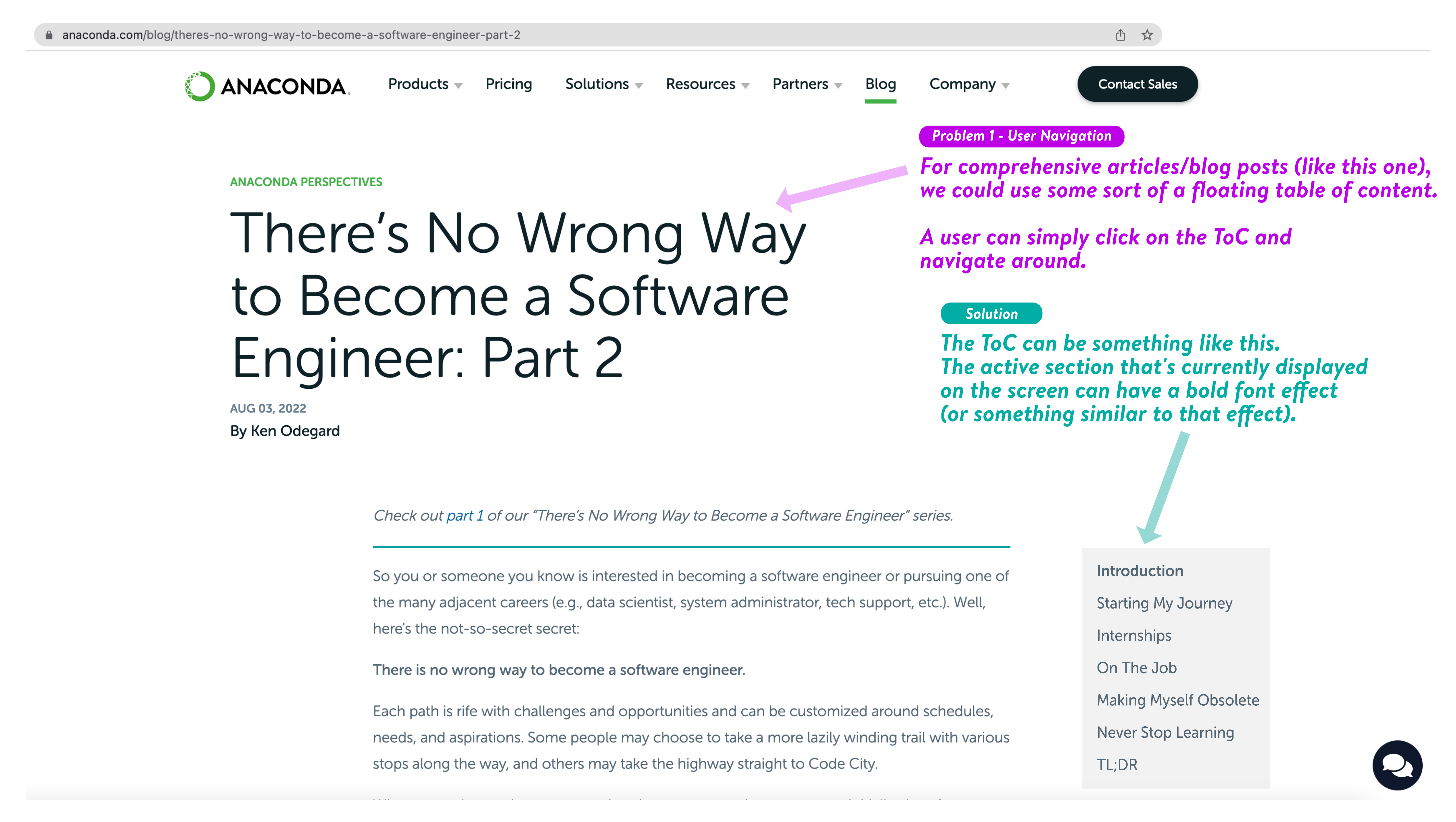The width and height of the screenshot is (1456, 822).
Task: Select Starting My Journey in ToC
Action: 1164,603
